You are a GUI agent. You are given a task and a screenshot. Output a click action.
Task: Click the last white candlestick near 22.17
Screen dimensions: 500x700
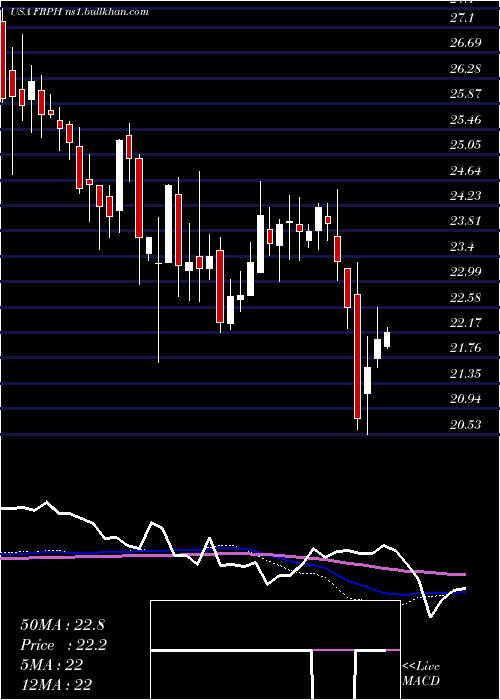click(387, 339)
